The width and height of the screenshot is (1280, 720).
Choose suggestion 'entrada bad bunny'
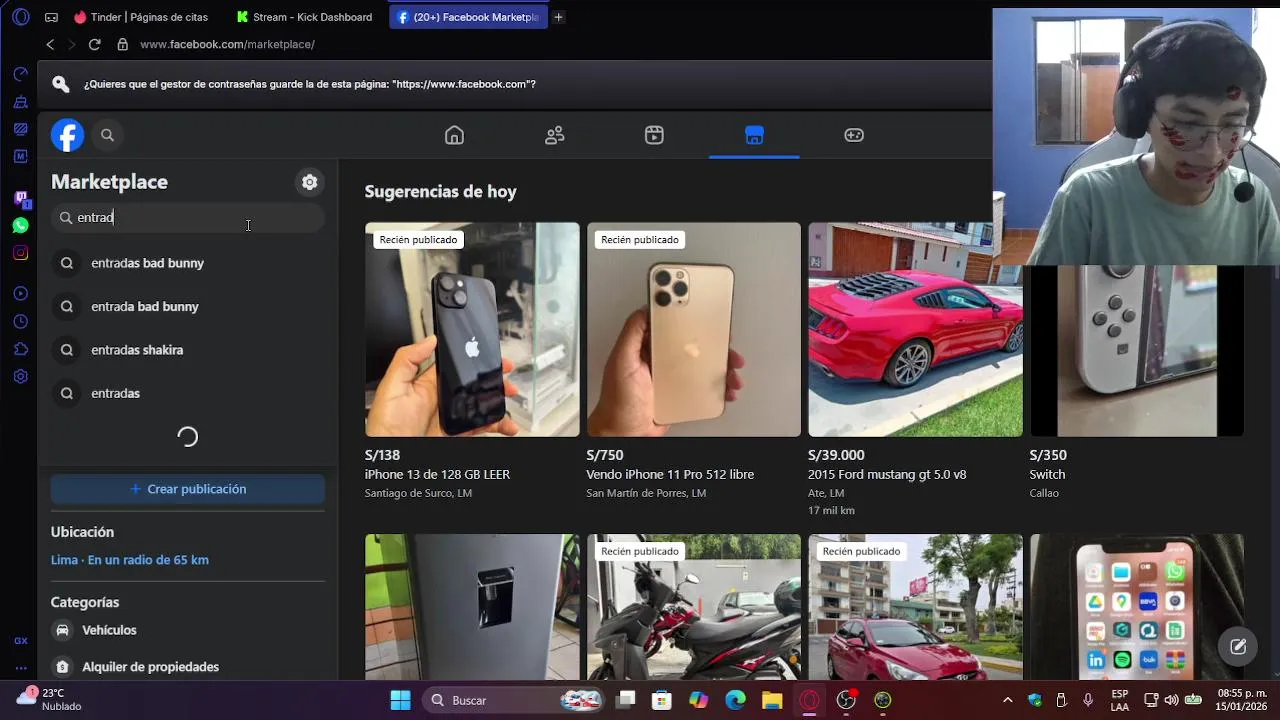(188, 306)
